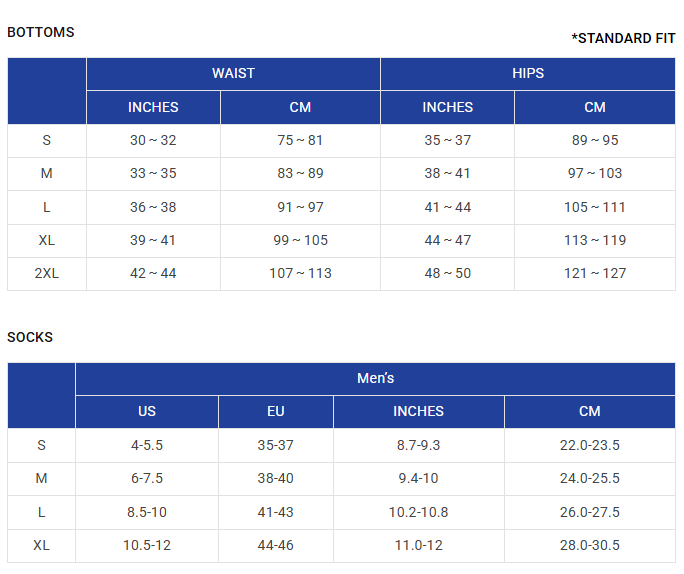Image resolution: width=684 pixels, height=574 pixels.
Task: Select the EU column header
Action: click(x=276, y=411)
